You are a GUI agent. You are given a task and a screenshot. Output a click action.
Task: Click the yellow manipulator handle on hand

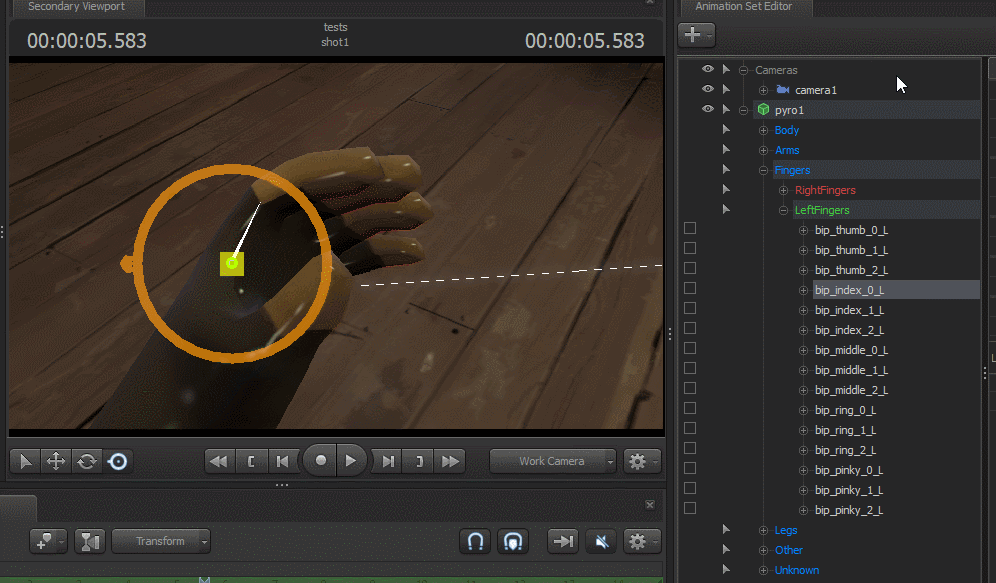[232, 264]
